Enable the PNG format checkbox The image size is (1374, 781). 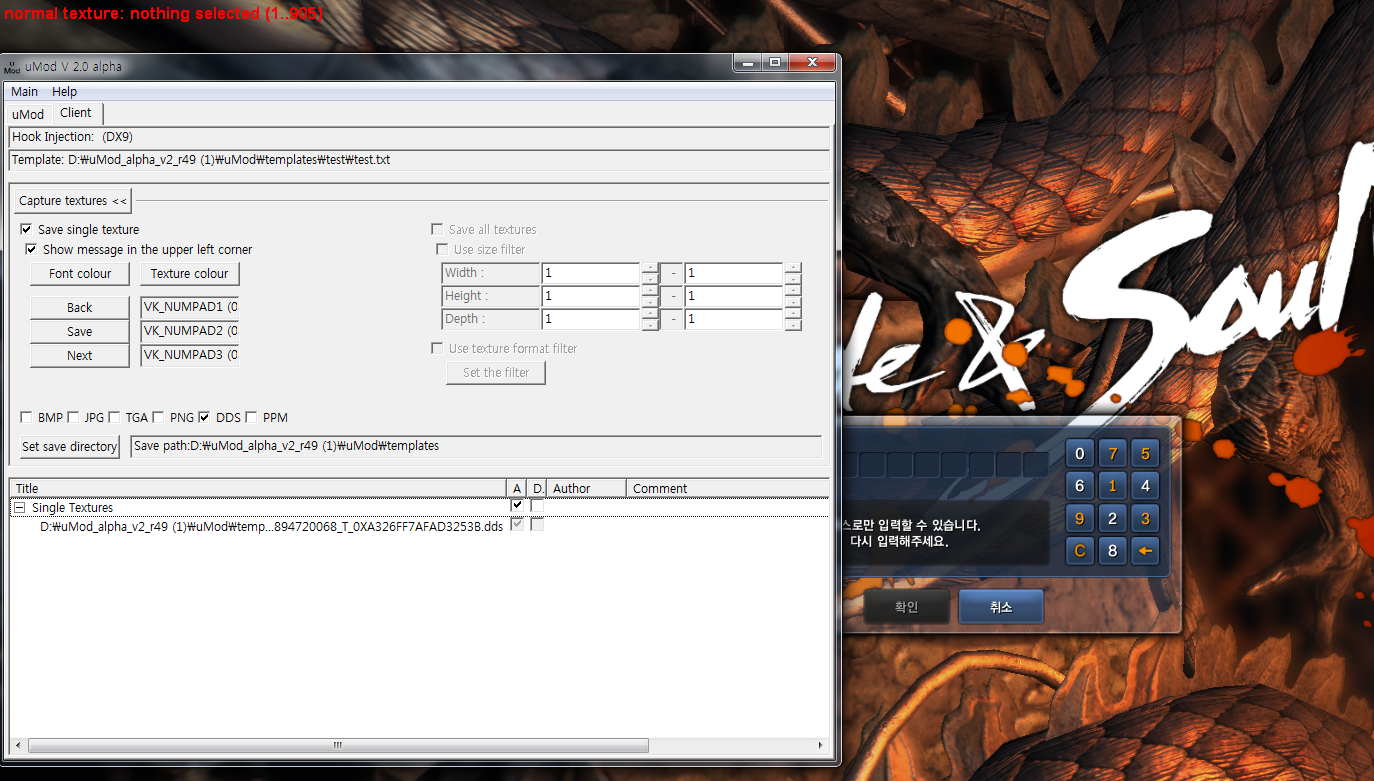(159, 418)
